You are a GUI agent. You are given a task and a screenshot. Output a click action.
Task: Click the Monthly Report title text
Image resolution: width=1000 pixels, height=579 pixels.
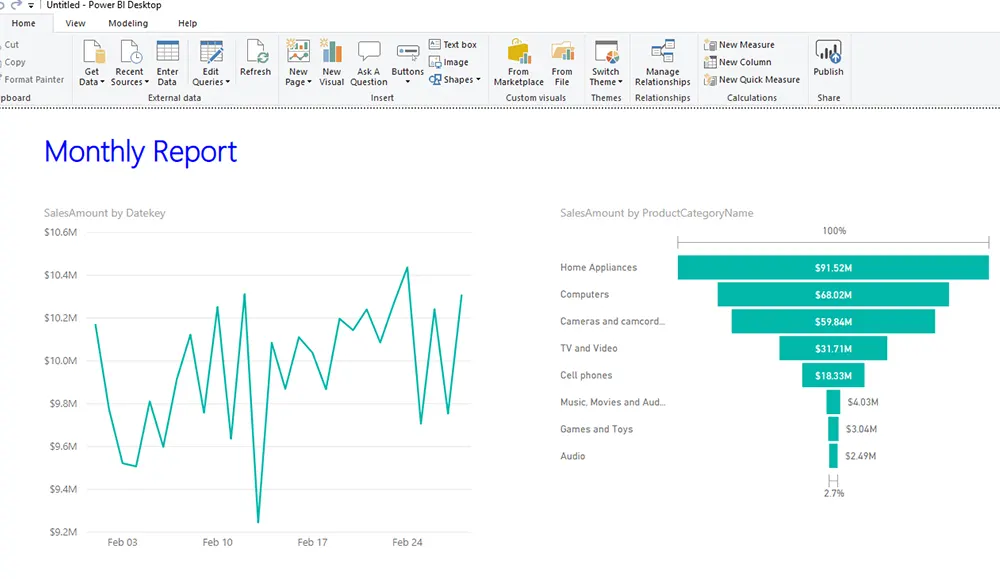tap(141, 152)
